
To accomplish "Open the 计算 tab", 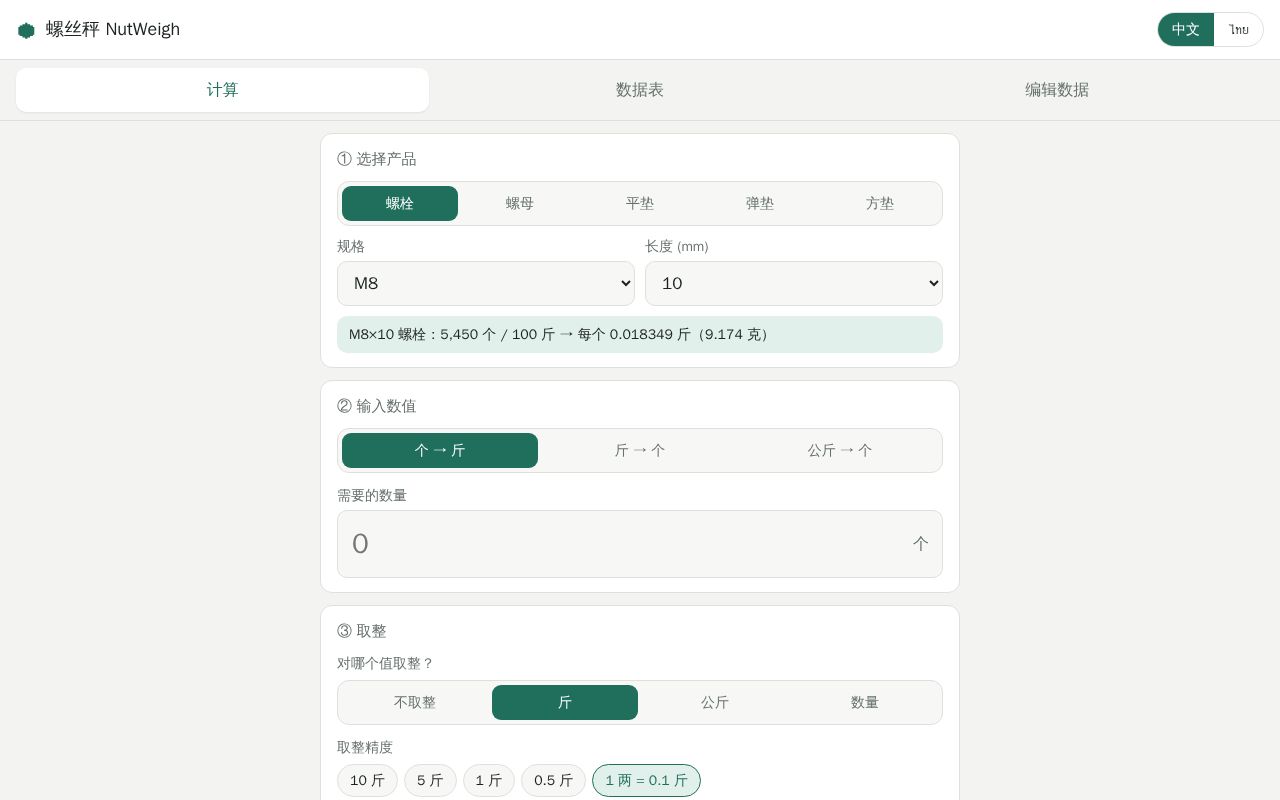I will click(222, 90).
